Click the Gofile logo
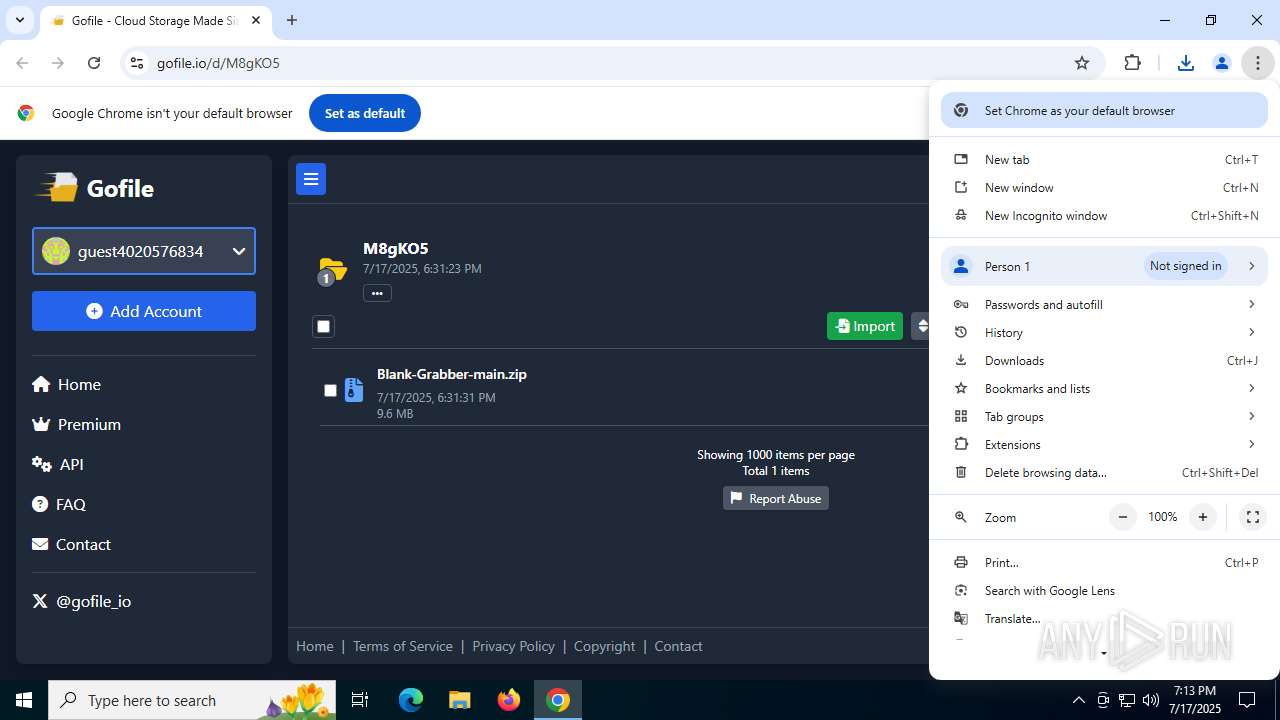Viewport: 1280px width, 720px height. tap(95, 188)
